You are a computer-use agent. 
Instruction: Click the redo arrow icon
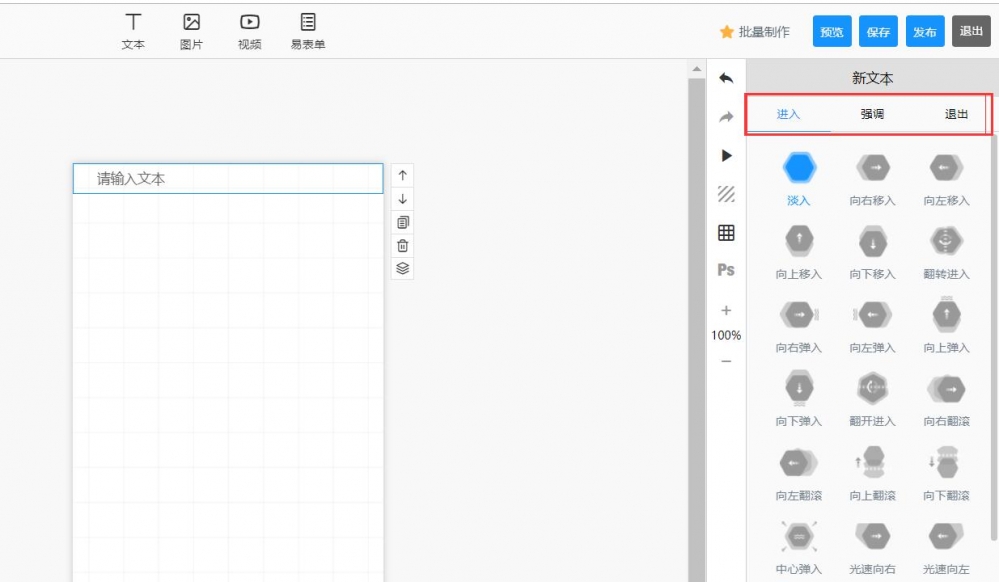(x=726, y=117)
